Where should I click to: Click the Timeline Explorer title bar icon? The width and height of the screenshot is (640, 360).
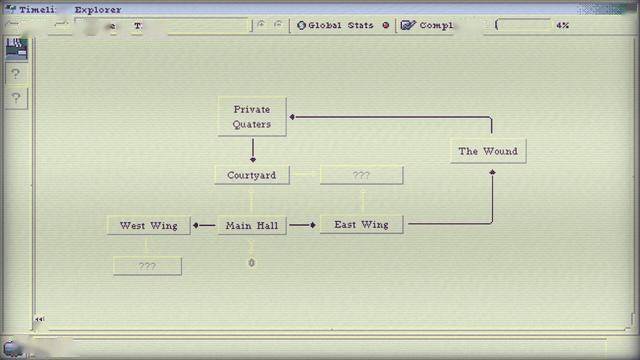coord(11,8)
